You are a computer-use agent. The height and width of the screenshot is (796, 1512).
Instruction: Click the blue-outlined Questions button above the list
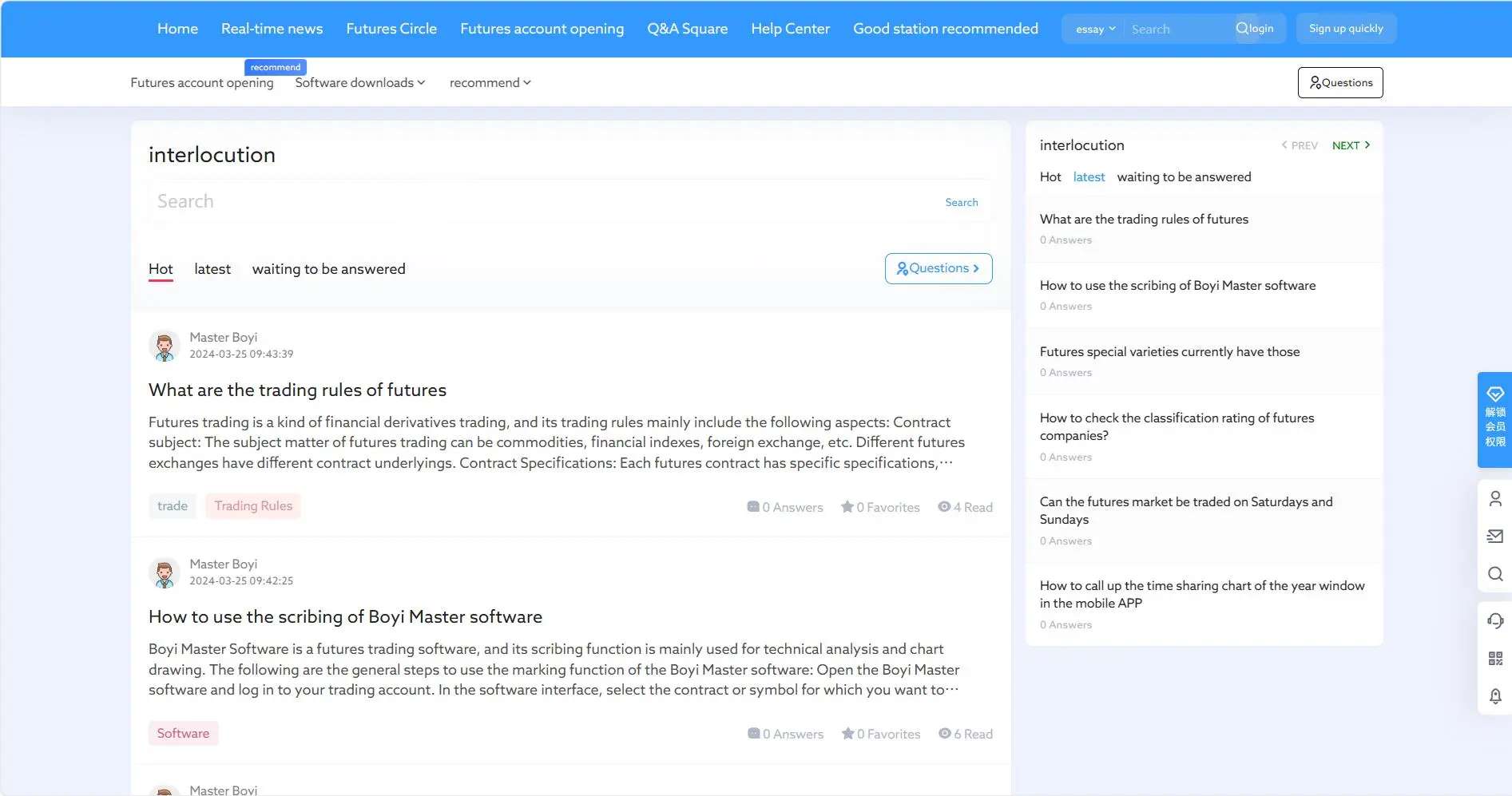939,268
